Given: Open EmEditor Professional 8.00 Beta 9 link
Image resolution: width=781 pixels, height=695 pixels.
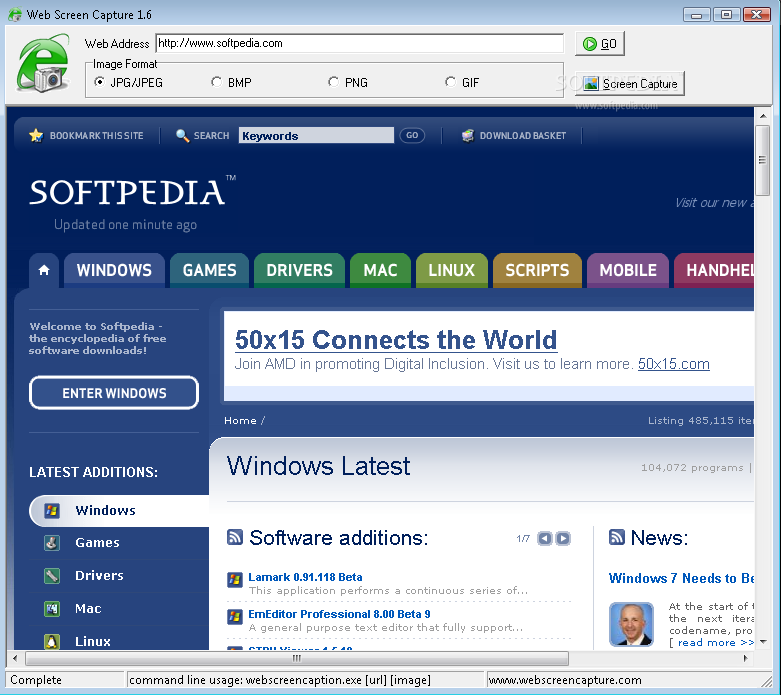Looking at the screenshot, I should [x=339, y=614].
